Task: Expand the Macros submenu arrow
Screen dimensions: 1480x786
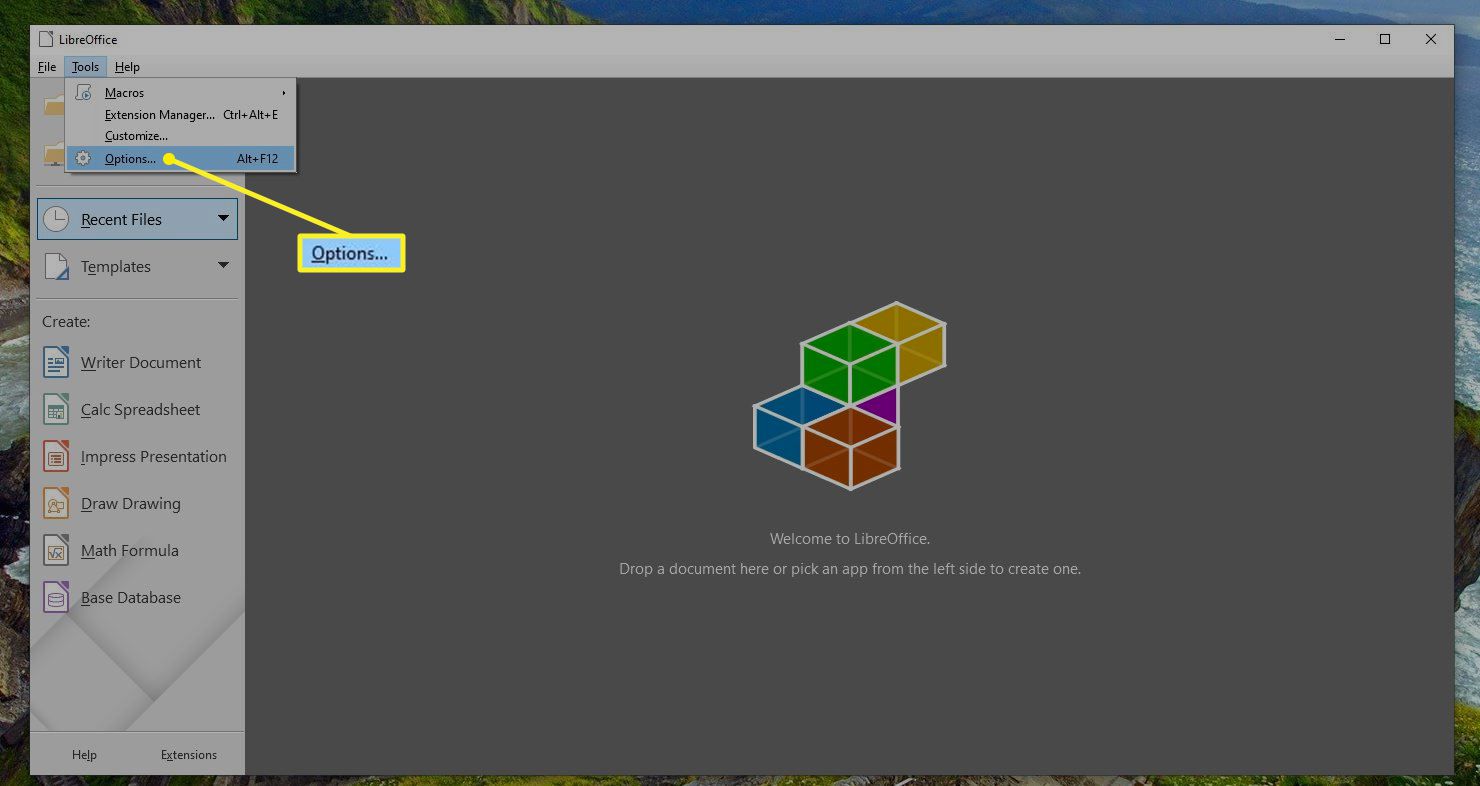Action: pyautogui.click(x=284, y=92)
